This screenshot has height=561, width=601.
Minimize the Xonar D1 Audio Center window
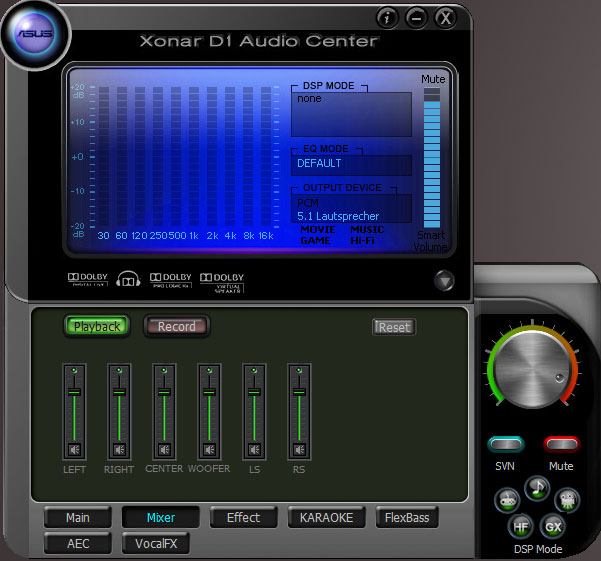(x=416, y=18)
